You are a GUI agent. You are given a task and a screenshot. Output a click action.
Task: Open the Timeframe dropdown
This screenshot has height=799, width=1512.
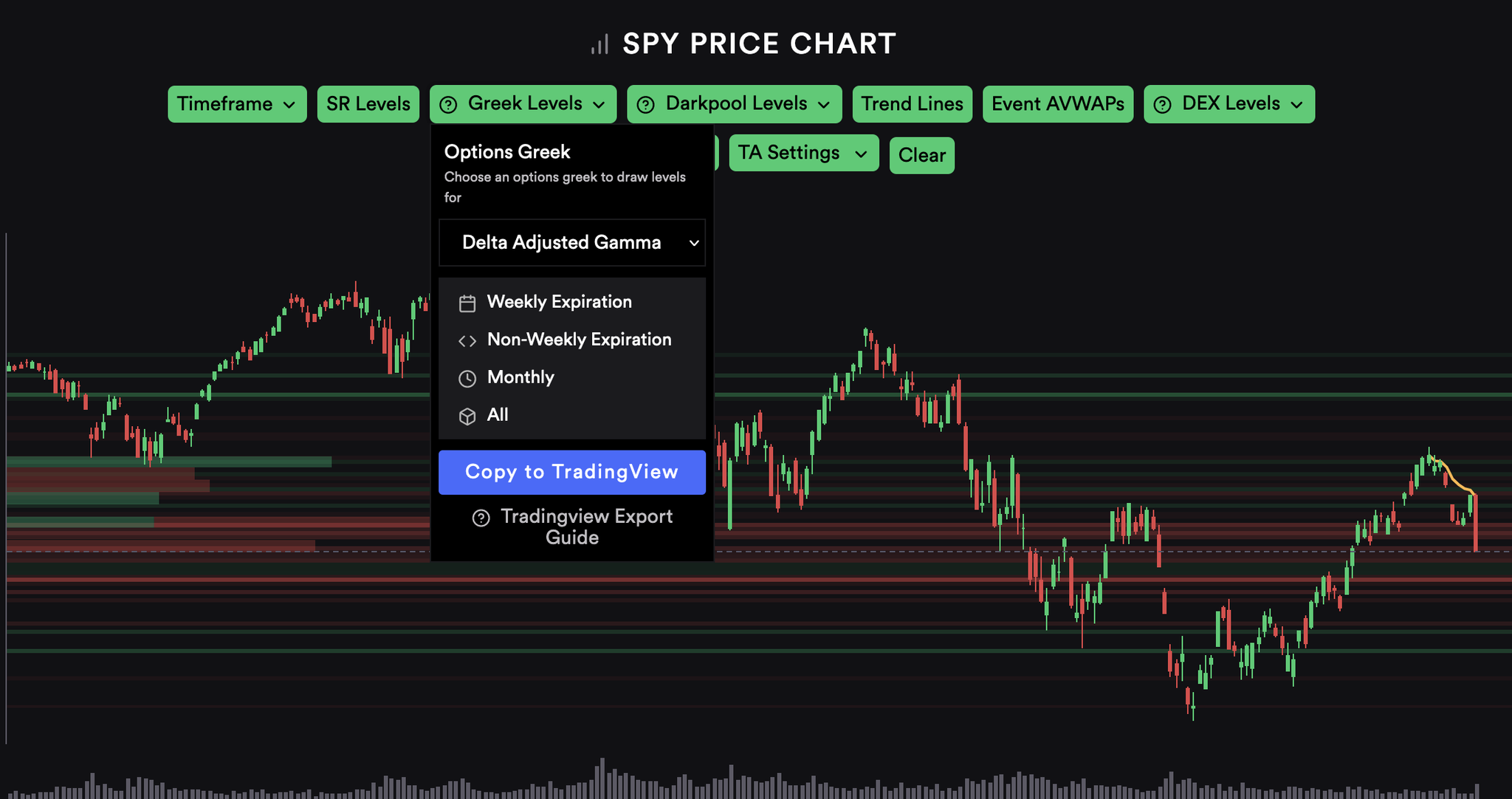coord(236,104)
